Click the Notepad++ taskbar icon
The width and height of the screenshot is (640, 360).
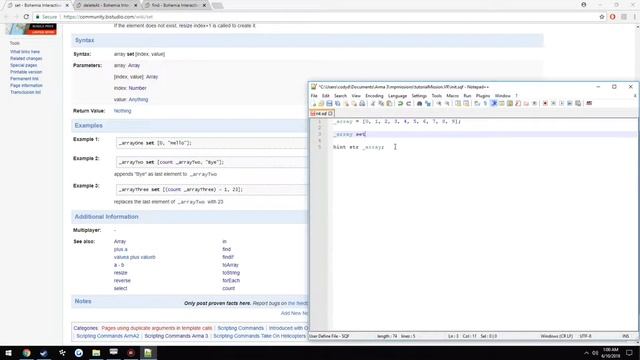[148, 353]
